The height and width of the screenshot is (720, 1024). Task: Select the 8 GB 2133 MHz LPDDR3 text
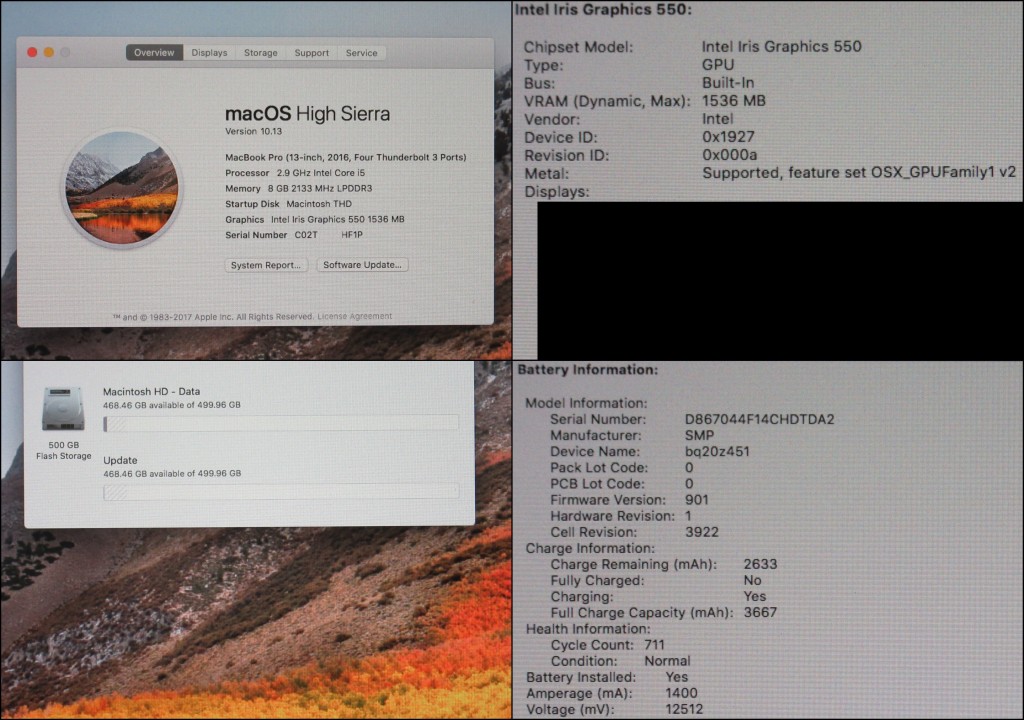coord(320,188)
